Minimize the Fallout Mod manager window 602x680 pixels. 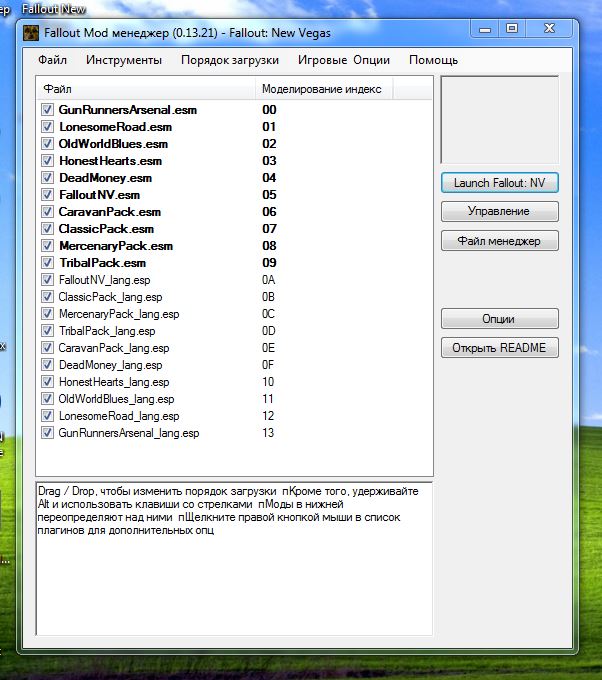coord(485,29)
